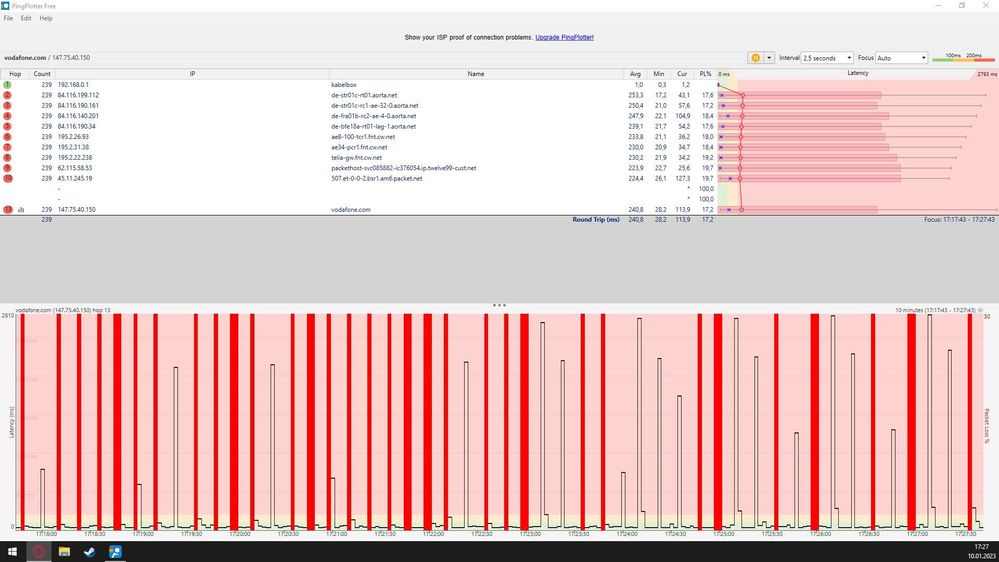Click the red hop 6 circle icon

point(8,136)
